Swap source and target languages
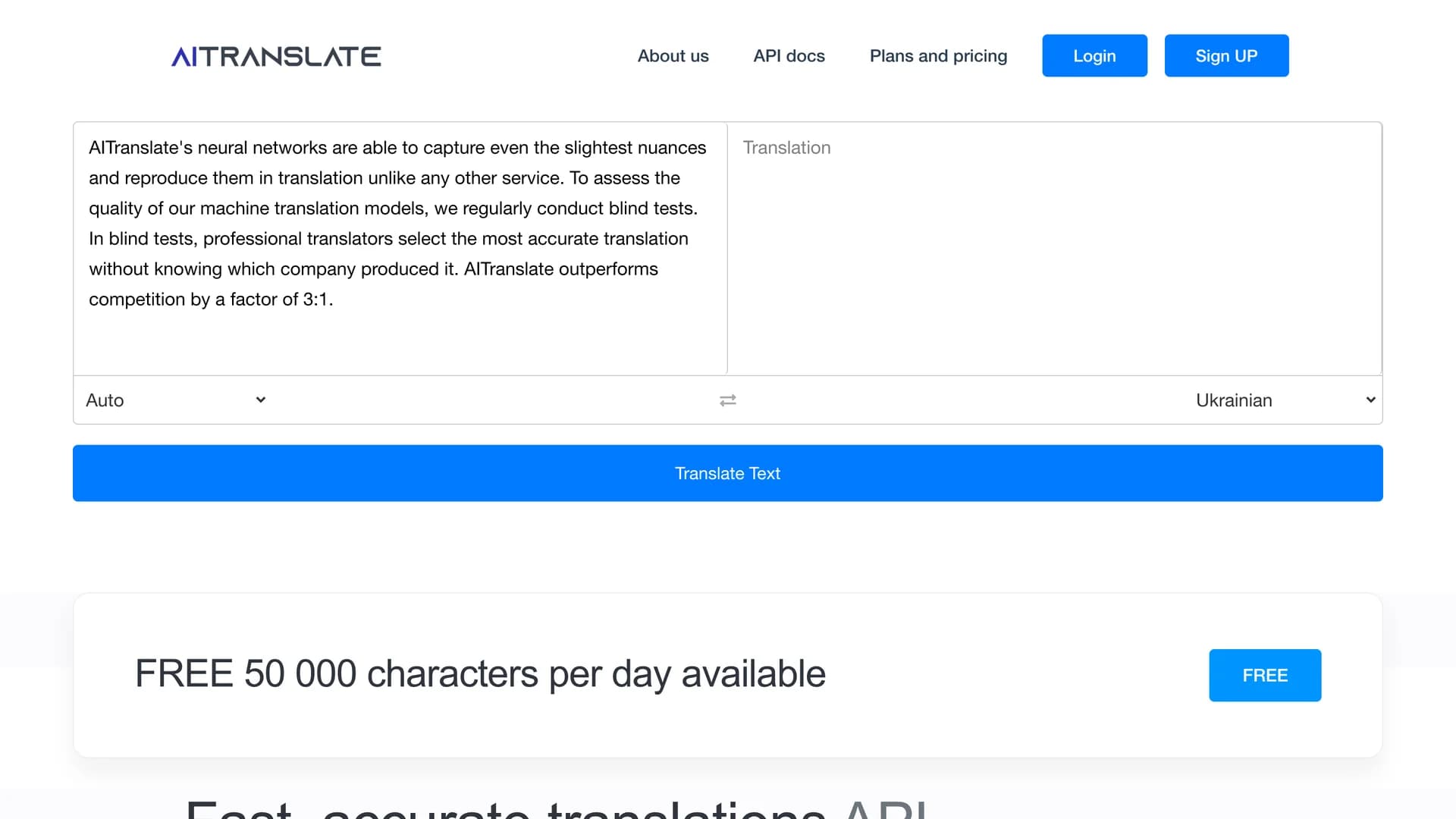The width and height of the screenshot is (1456, 819). 728,400
